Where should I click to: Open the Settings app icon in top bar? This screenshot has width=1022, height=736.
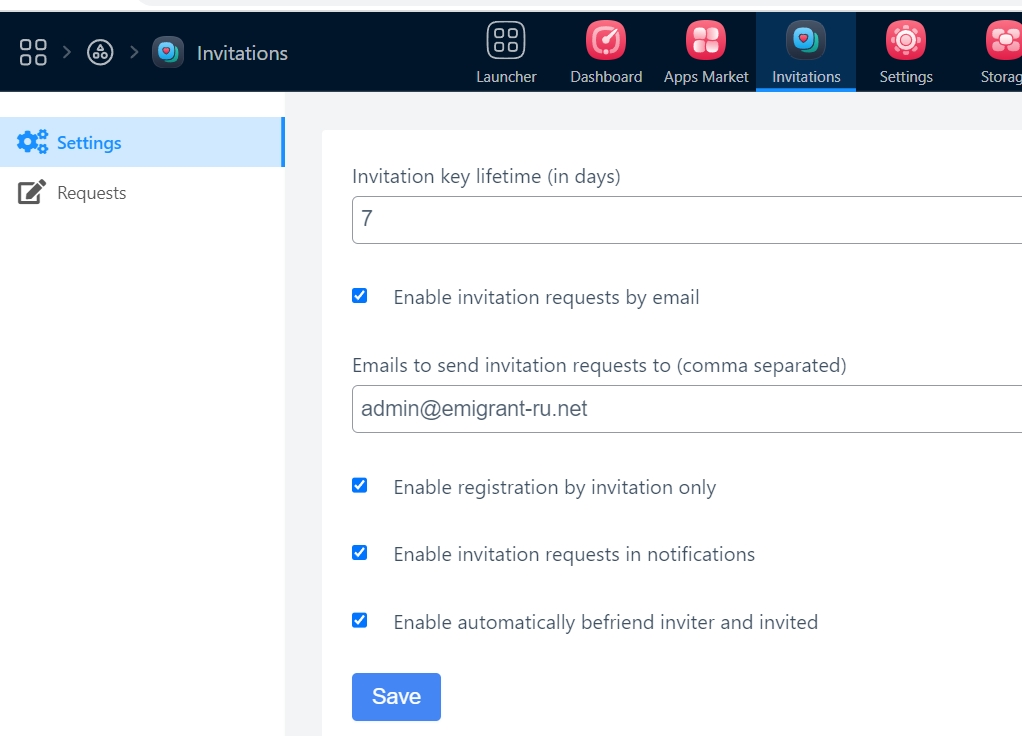click(x=906, y=41)
